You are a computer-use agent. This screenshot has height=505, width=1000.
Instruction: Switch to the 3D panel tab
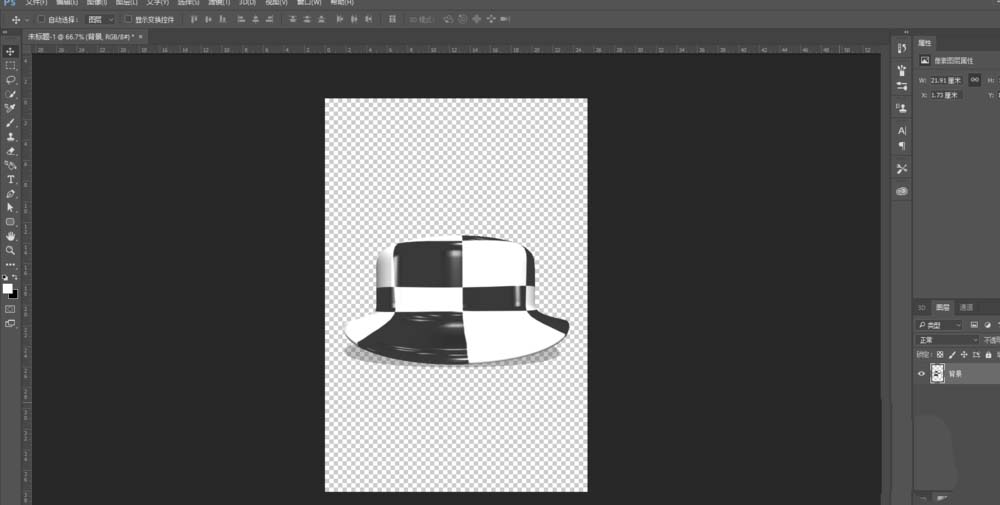coord(922,308)
